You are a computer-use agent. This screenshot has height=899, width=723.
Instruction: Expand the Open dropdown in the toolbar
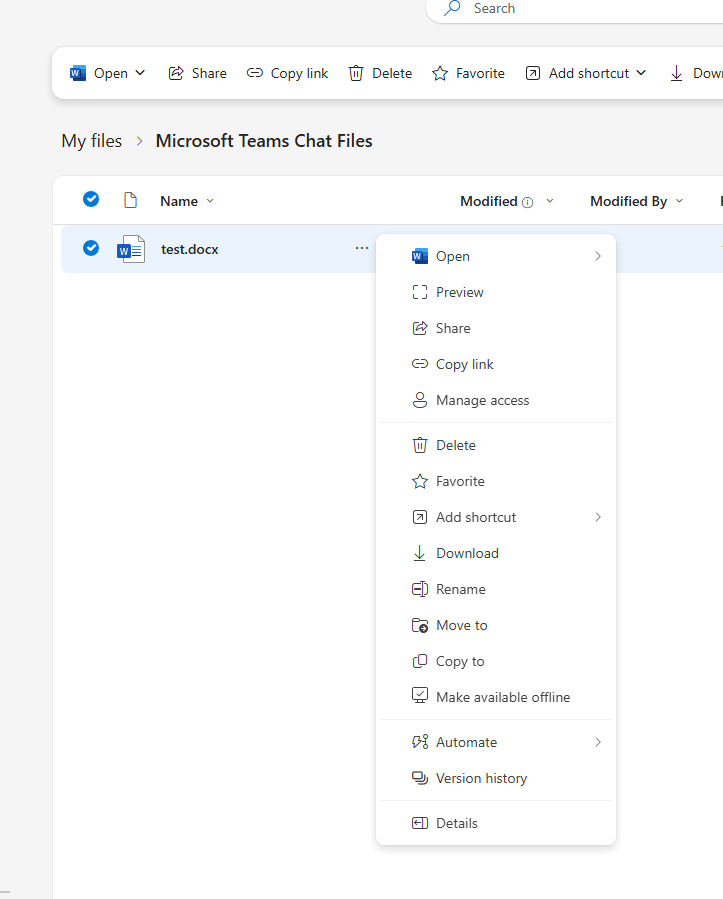[x=141, y=72]
